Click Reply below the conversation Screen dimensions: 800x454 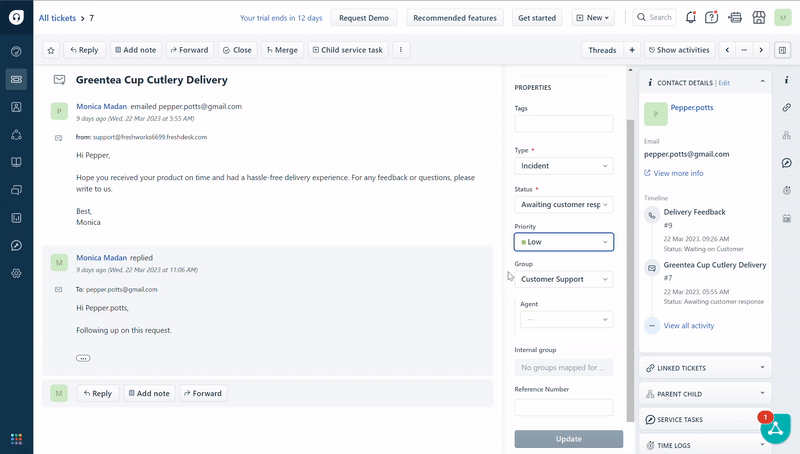pos(98,393)
